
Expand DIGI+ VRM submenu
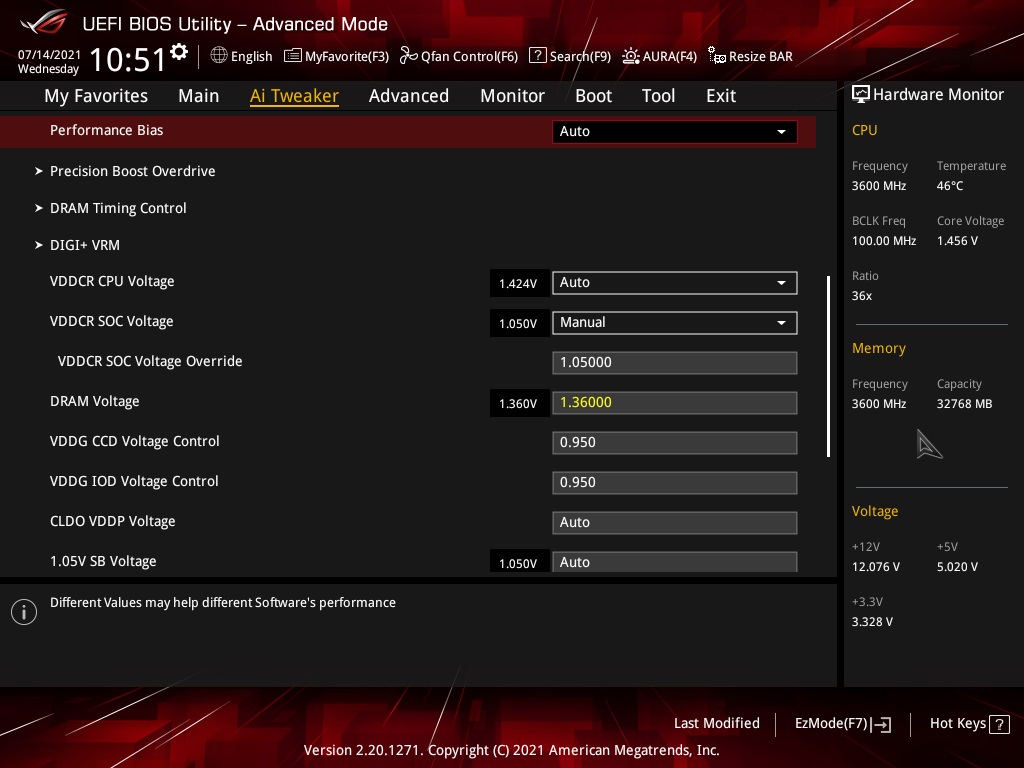pyautogui.click(x=85, y=246)
